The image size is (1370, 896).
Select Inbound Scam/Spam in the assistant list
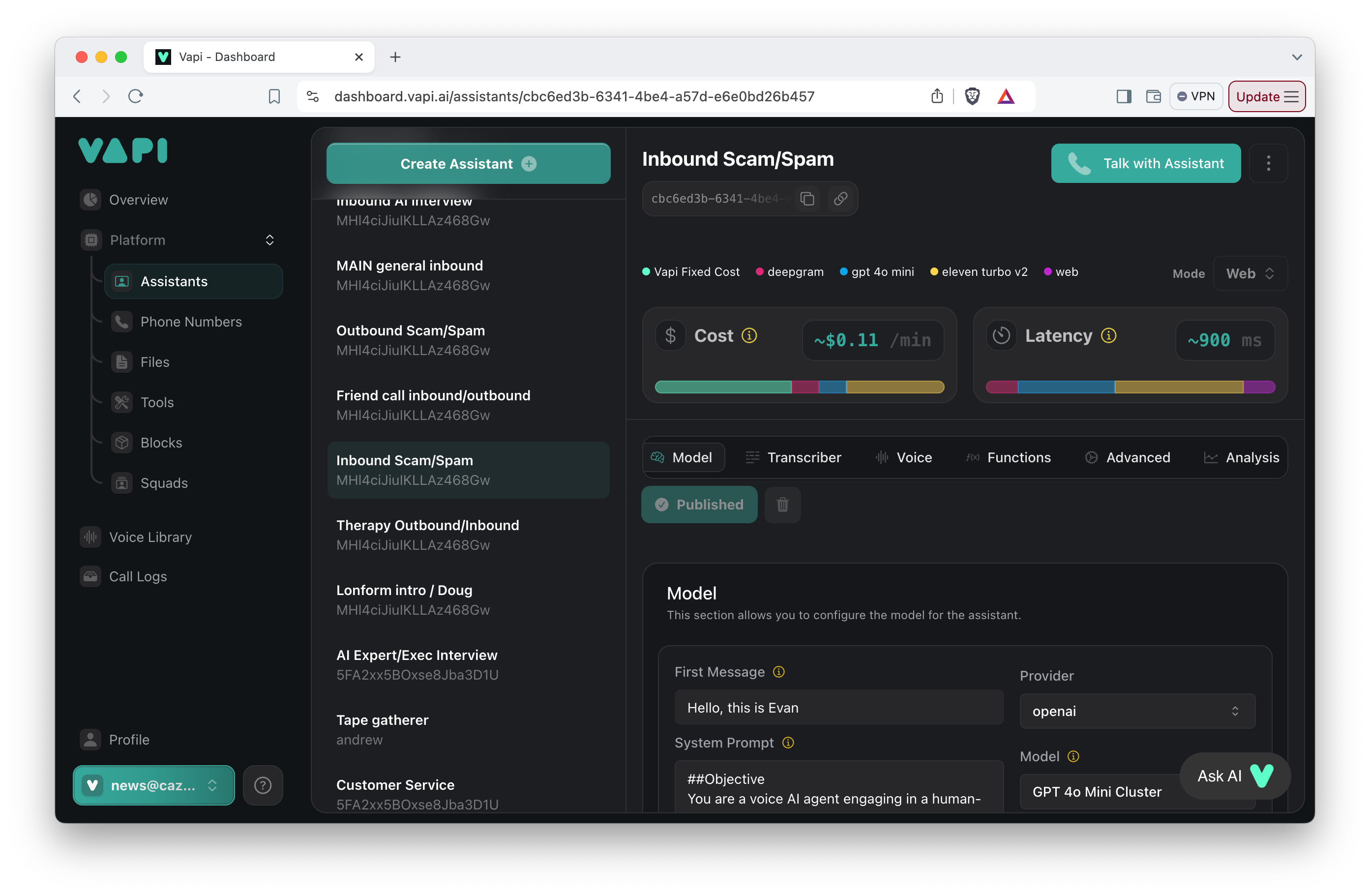[x=468, y=470]
